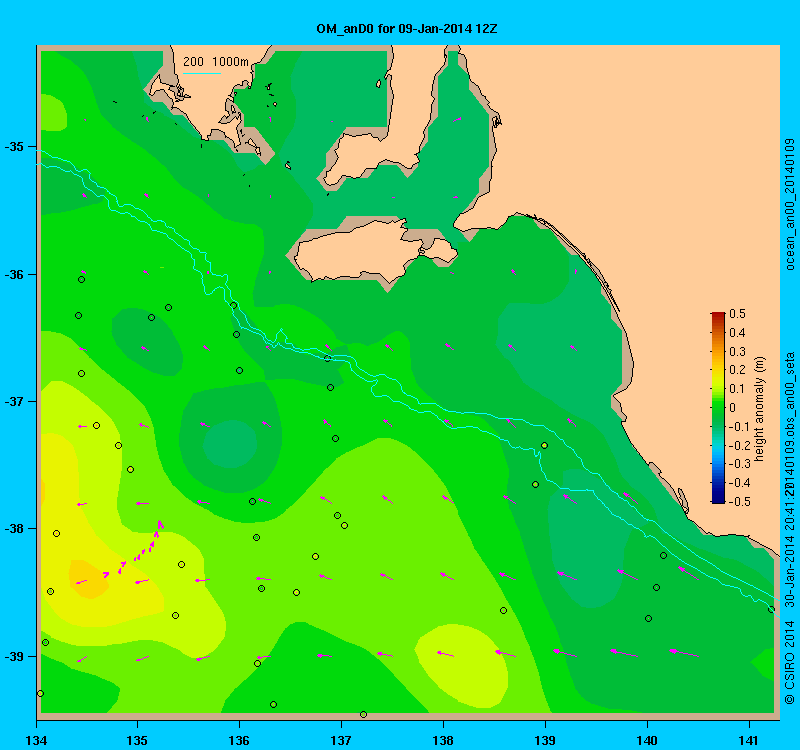Select the vertical "ocean_an00_20140109" label

[x=790, y=204]
